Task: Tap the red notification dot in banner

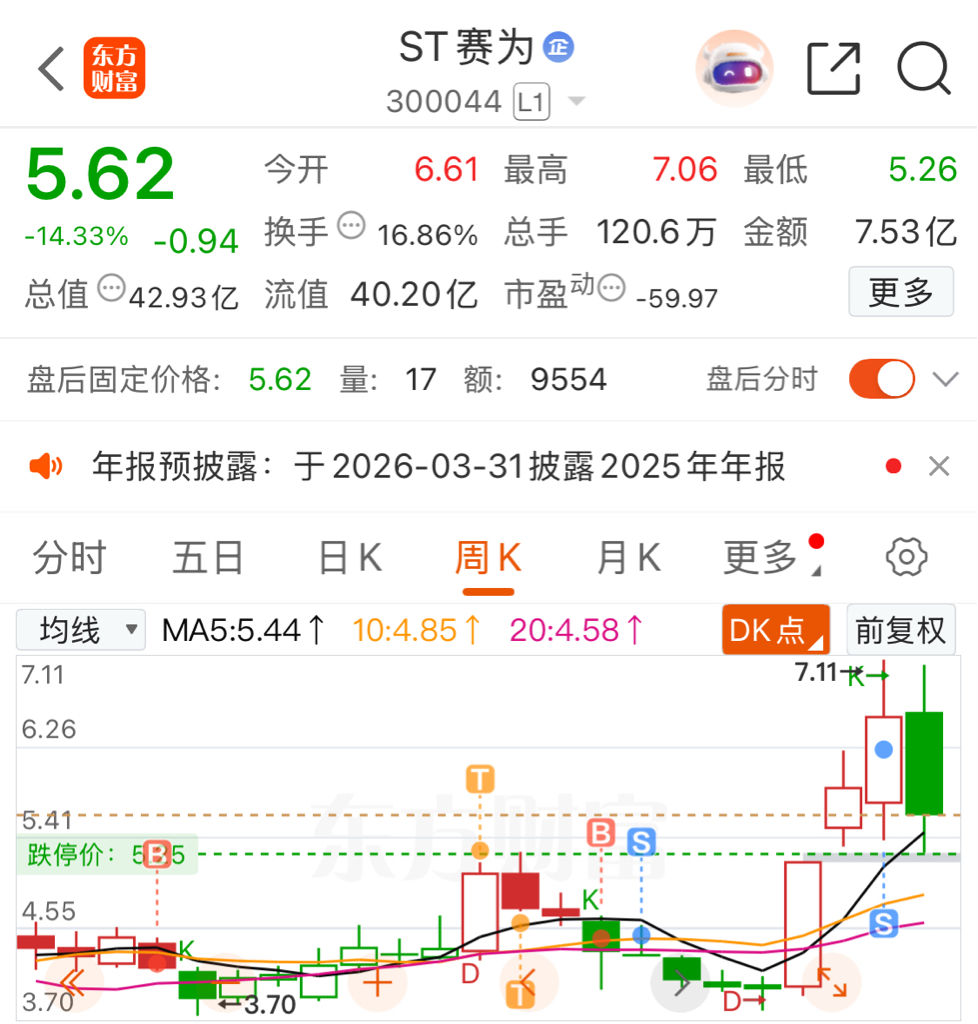Action: [894, 467]
